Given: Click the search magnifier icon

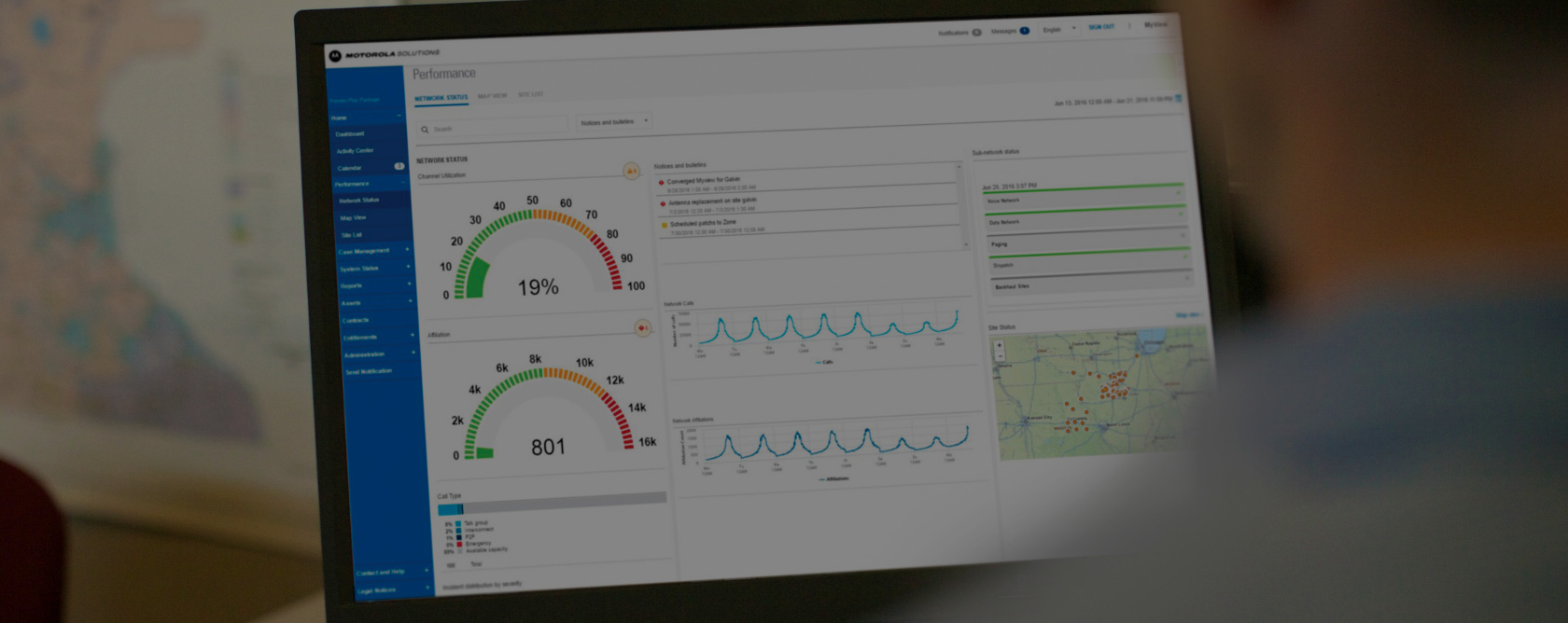Looking at the screenshot, I should pos(425,130).
